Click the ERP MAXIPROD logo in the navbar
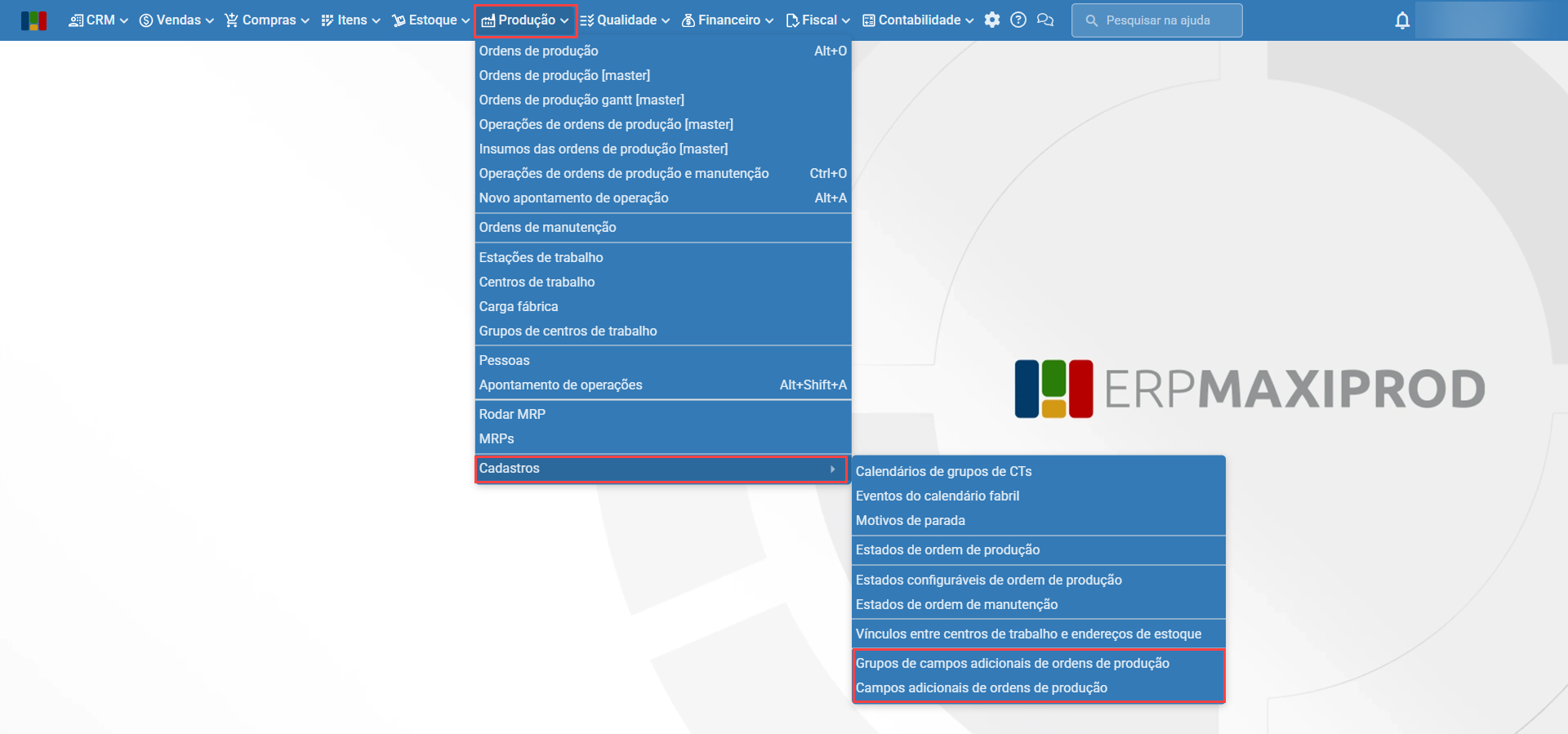 point(33,20)
